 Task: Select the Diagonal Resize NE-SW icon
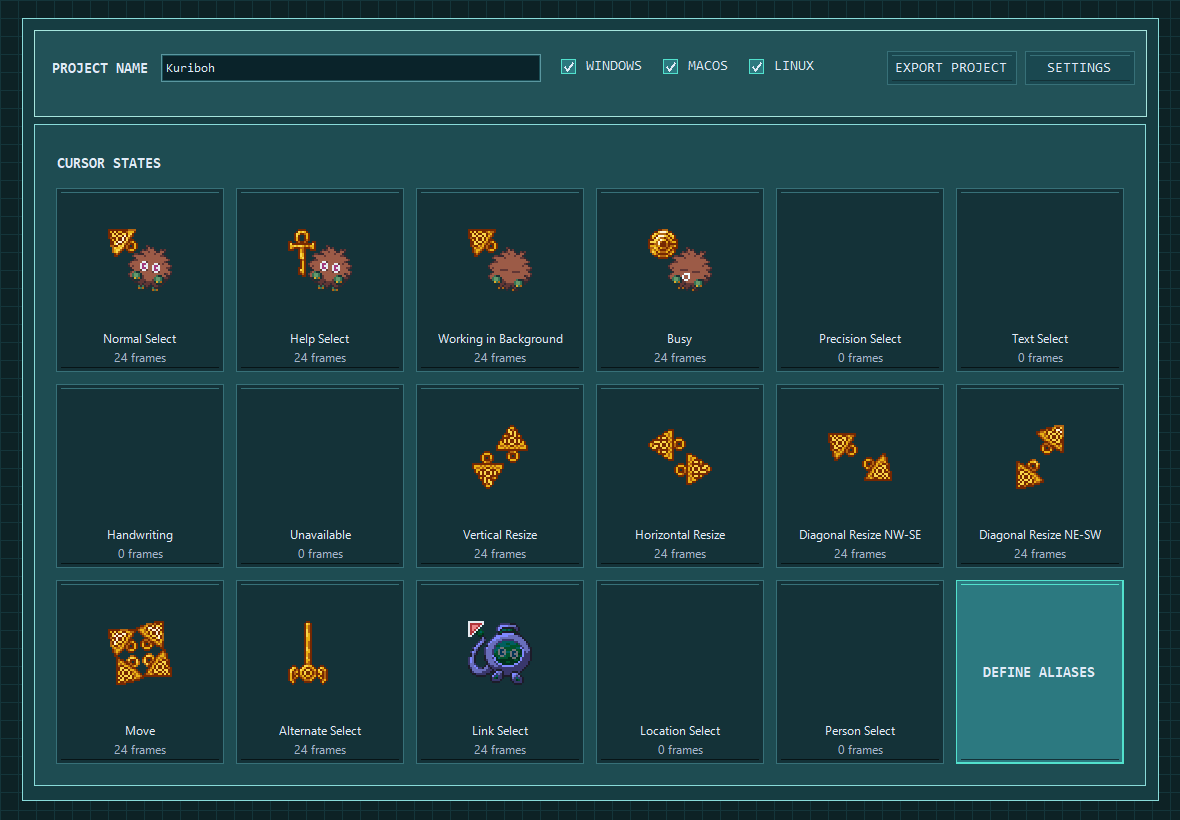[x=1040, y=456]
